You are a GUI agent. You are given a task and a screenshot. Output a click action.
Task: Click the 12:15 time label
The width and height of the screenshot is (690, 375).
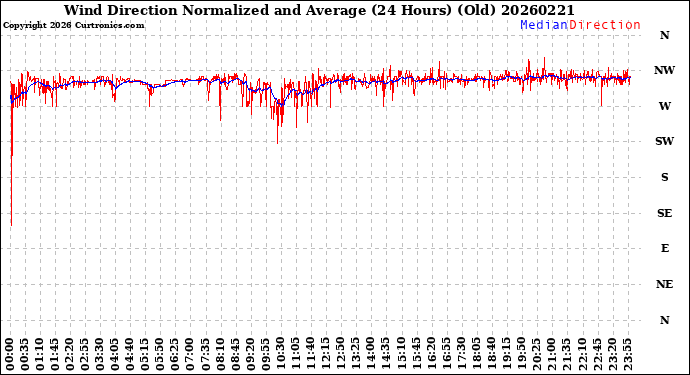pyautogui.click(x=326, y=354)
